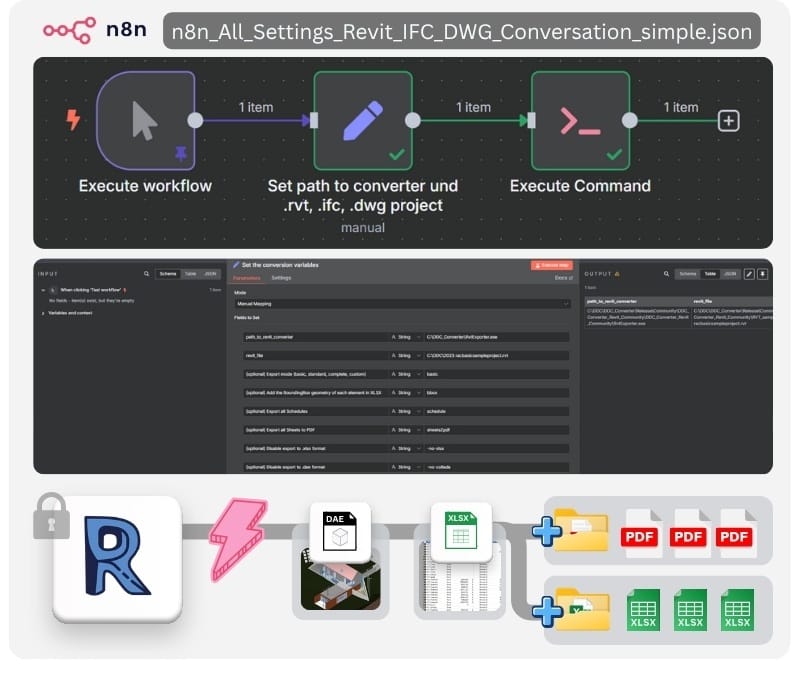800x675 pixels.
Task: Click the value field containing -no-xlsx
Action: 496,449
